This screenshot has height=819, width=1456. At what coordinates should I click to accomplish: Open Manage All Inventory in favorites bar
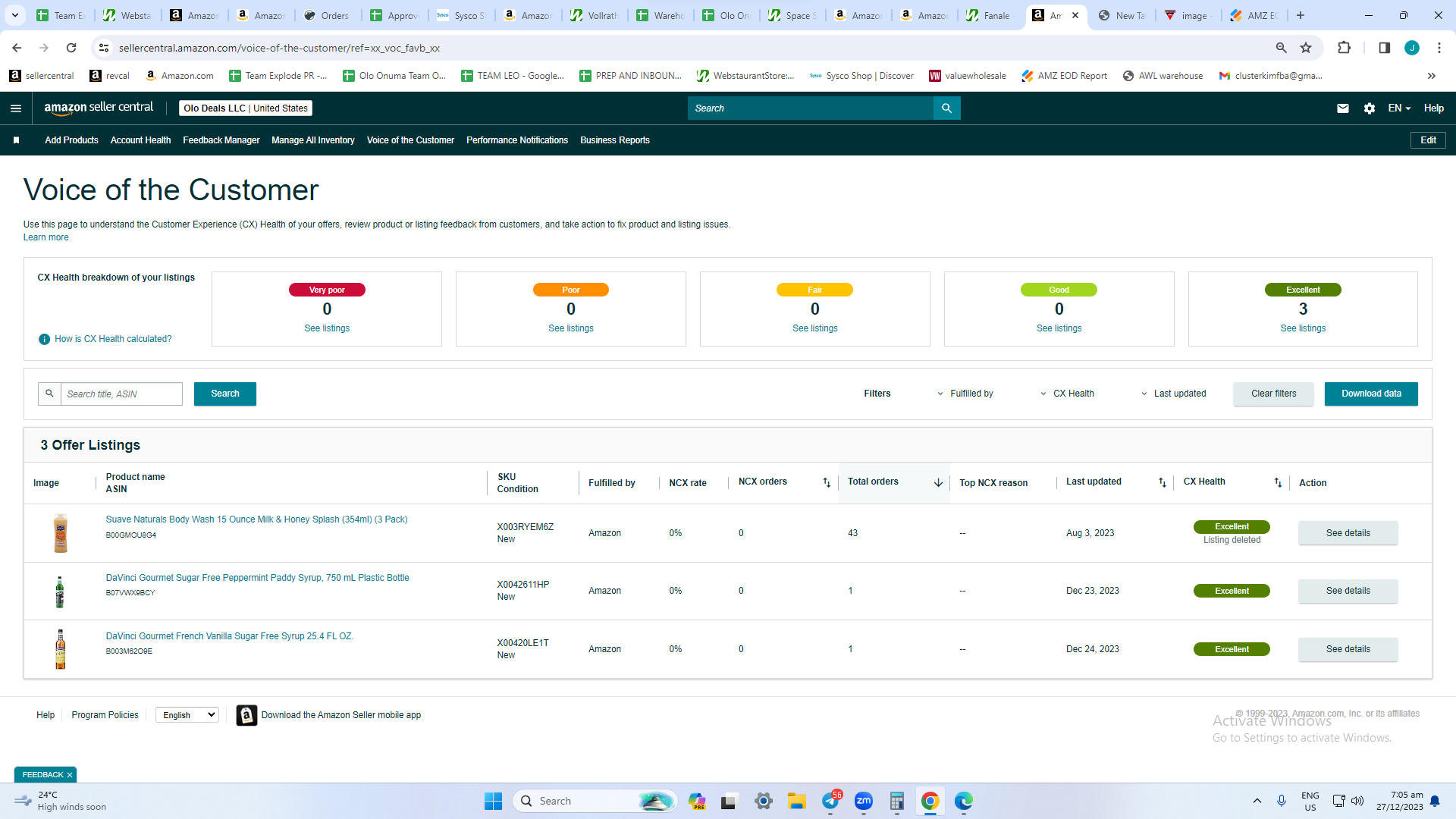click(x=313, y=140)
